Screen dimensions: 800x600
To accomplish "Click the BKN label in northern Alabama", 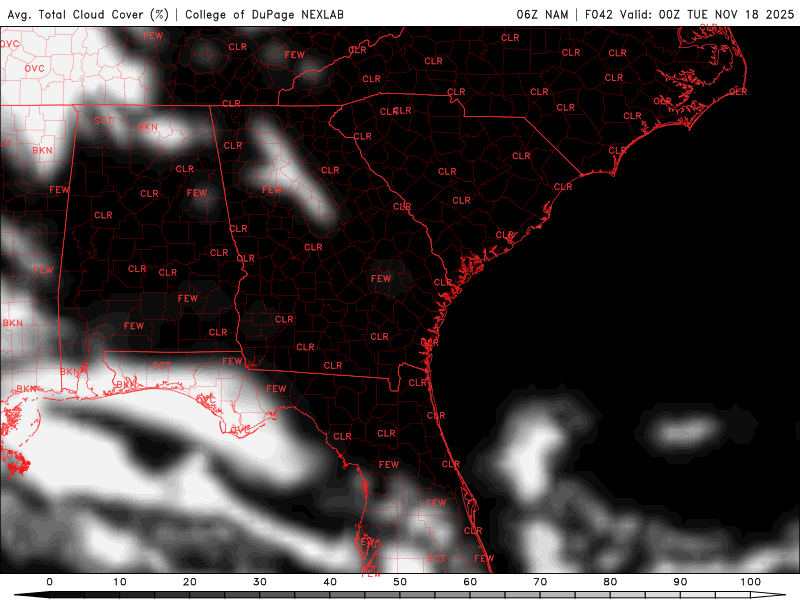I will pos(147,127).
